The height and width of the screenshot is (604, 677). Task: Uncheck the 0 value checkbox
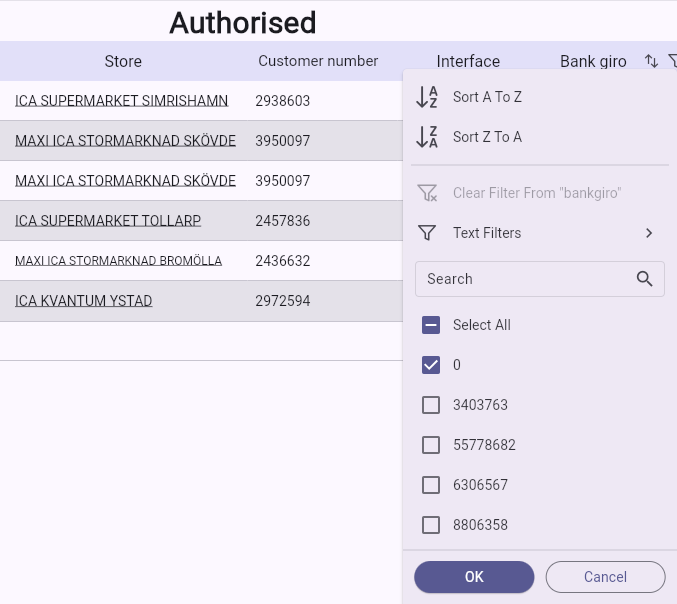[431, 365]
